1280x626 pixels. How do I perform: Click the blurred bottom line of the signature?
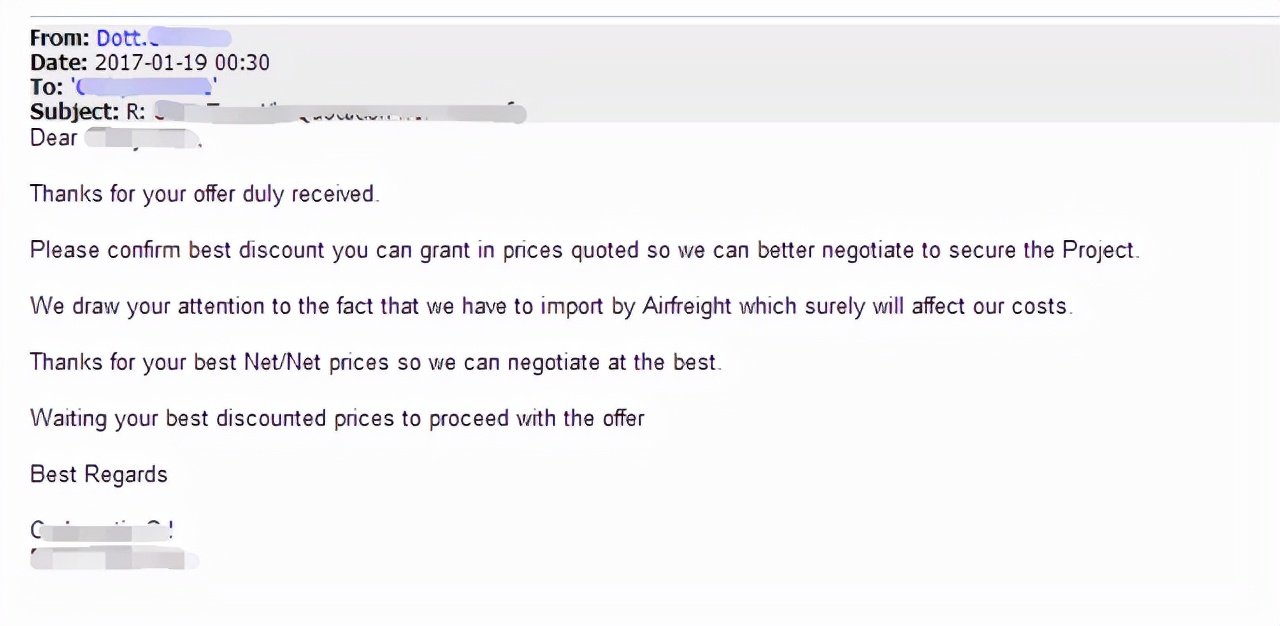(113, 558)
